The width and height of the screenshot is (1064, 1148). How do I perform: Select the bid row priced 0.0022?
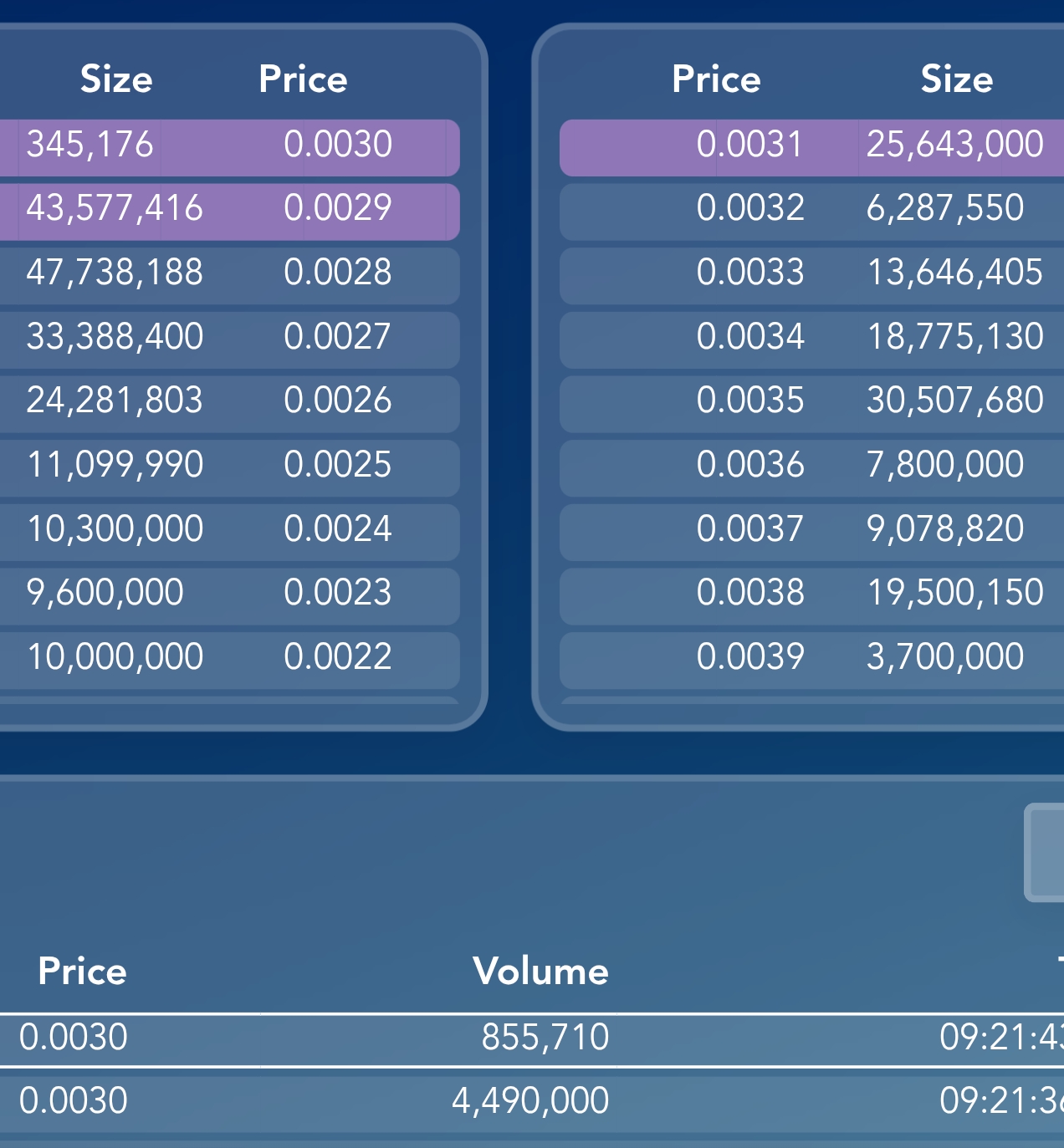(230, 661)
